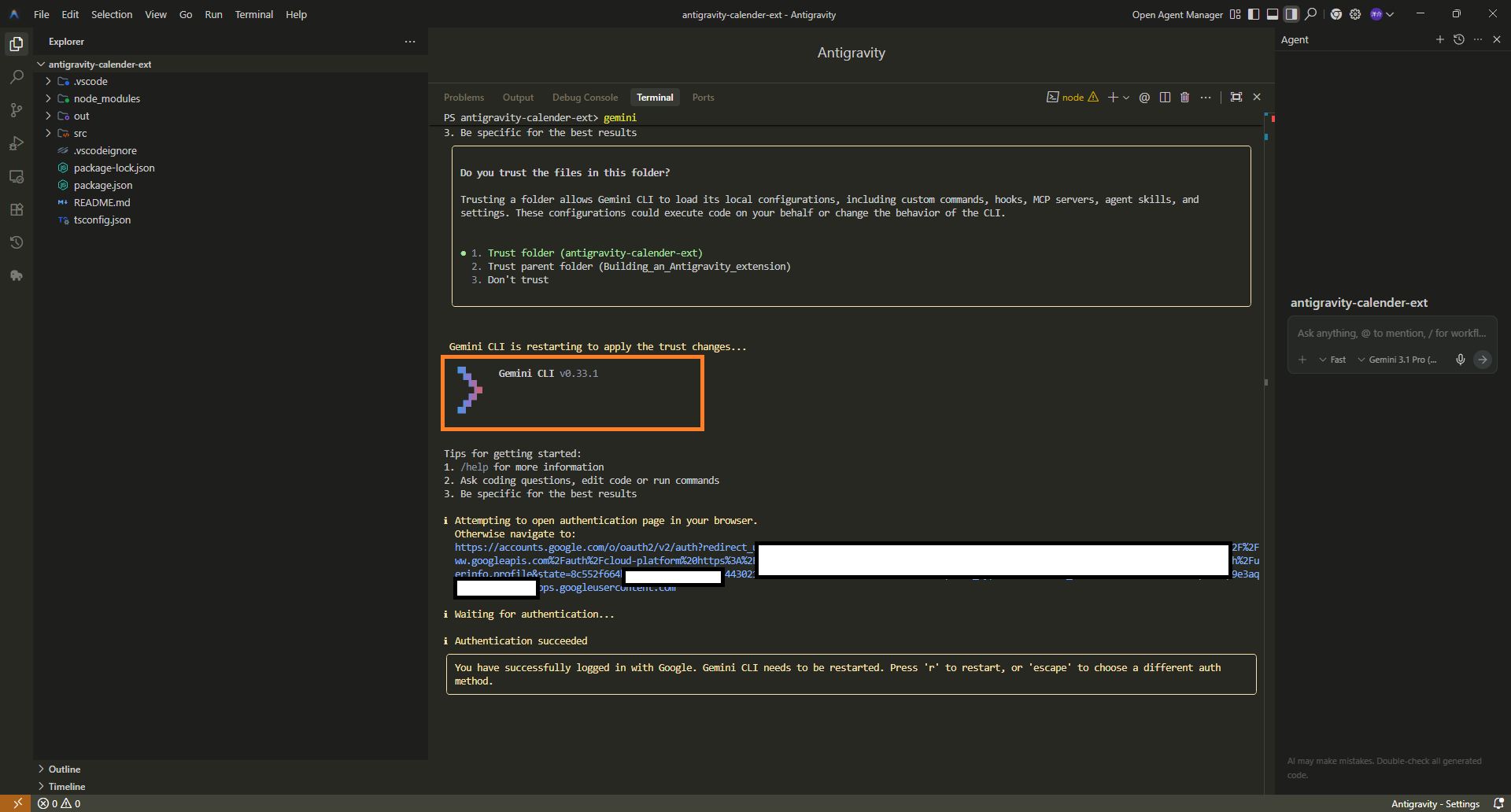Toggle the bottom panel visibility
Viewport: 1511px width, 812px height.
point(1273,14)
